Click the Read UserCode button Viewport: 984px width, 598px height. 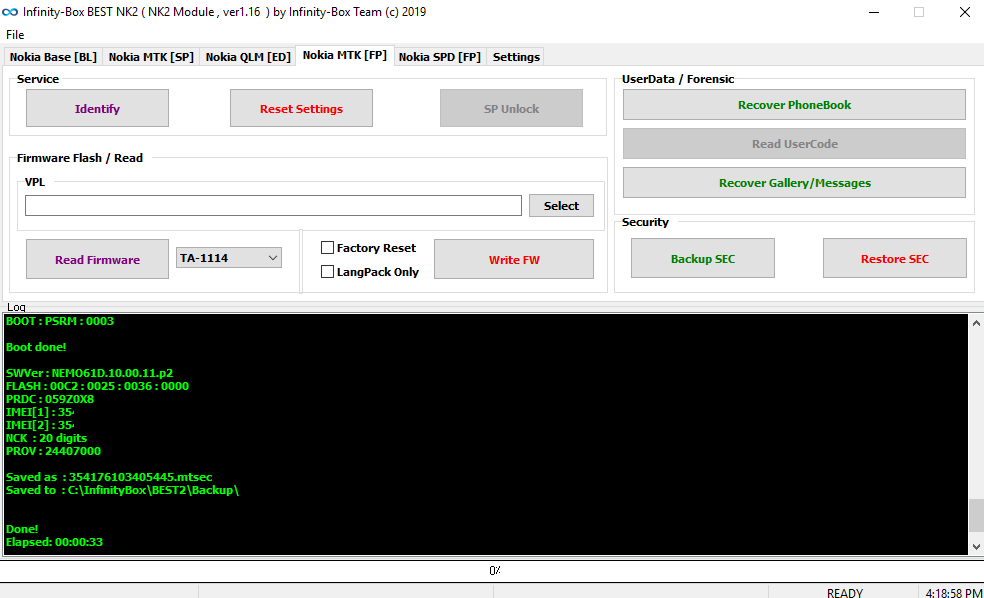pyautogui.click(x=794, y=144)
